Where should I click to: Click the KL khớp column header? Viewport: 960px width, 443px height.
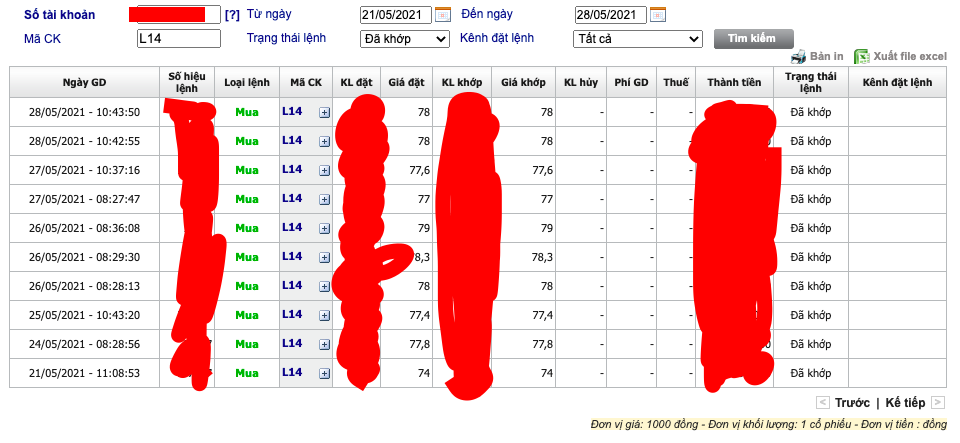(461, 82)
